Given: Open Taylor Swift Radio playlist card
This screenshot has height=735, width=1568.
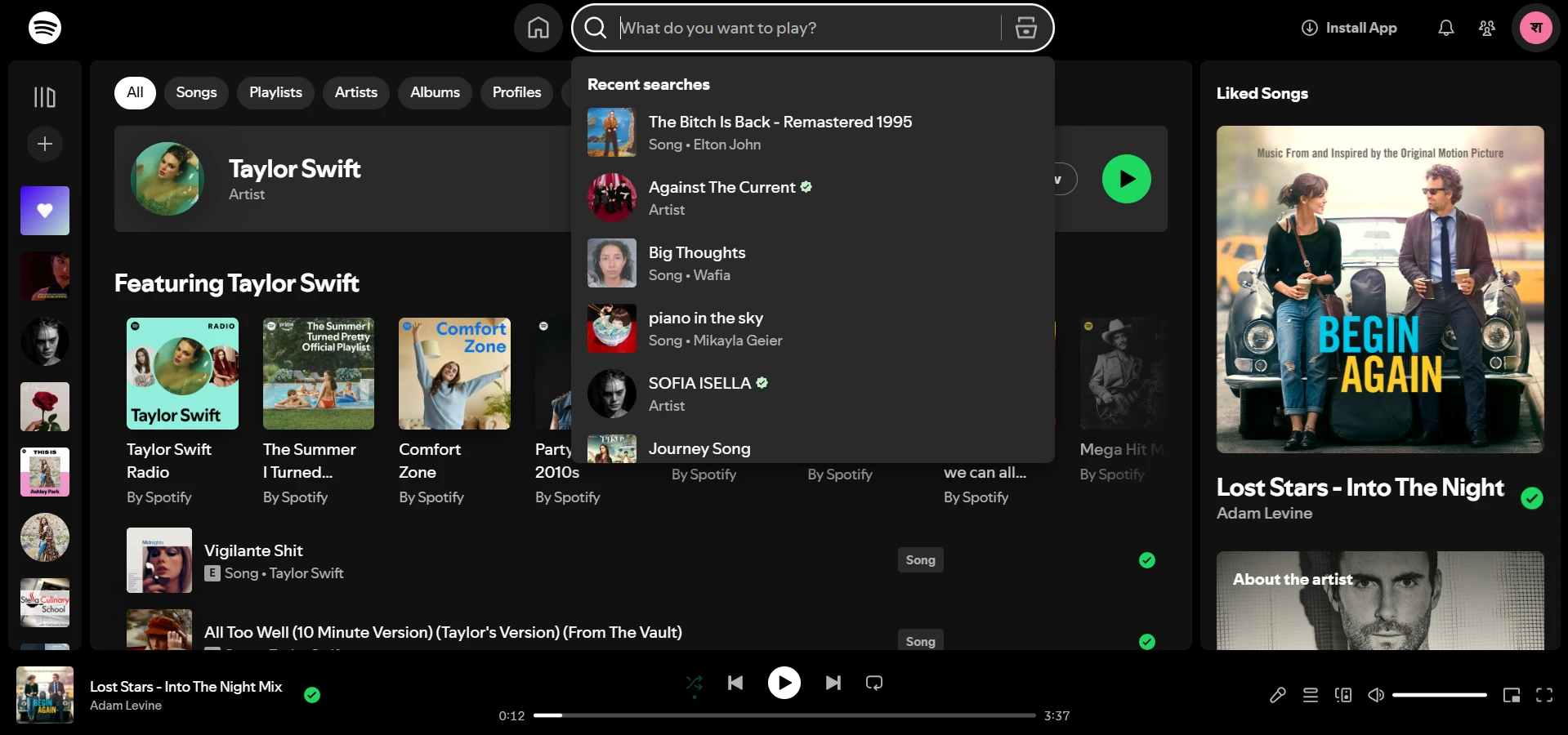Looking at the screenshot, I should coord(182,412).
